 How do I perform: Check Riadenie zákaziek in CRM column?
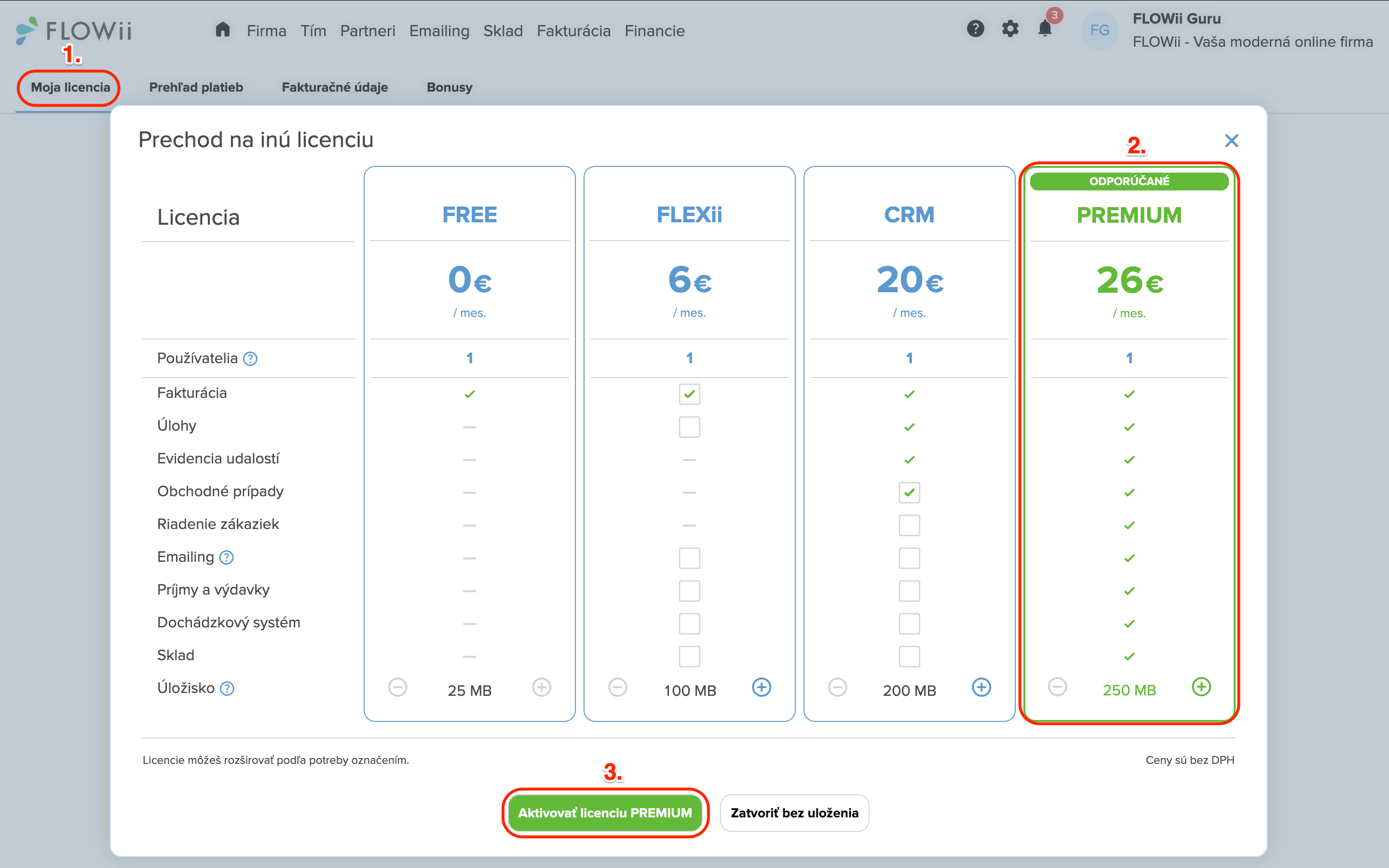click(x=909, y=525)
